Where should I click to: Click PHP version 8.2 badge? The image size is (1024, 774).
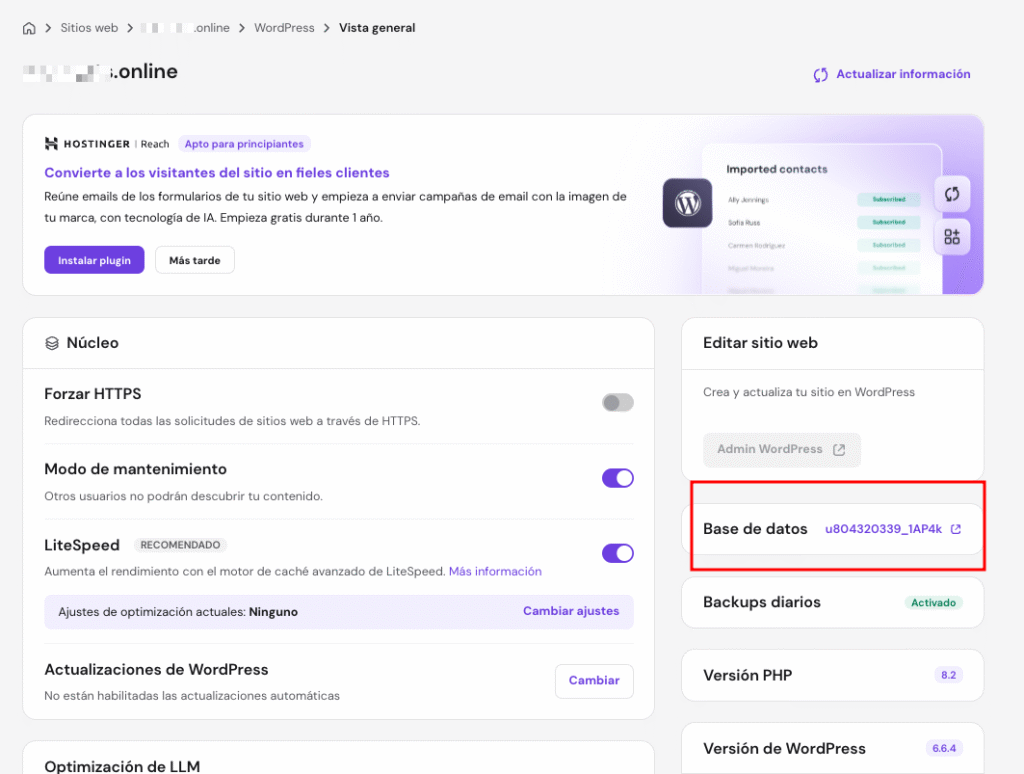948,675
